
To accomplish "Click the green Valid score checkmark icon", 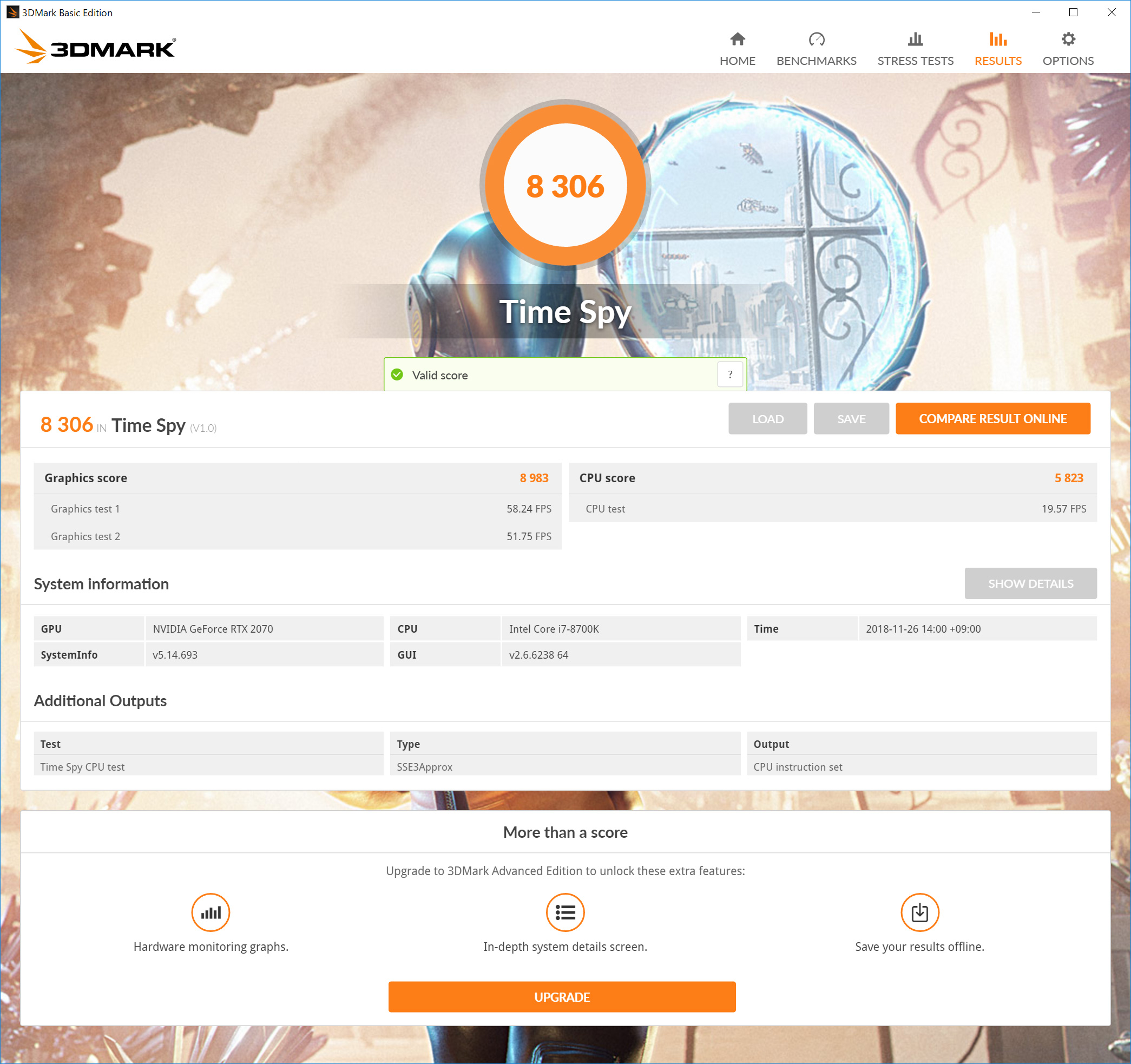I will pos(397,375).
